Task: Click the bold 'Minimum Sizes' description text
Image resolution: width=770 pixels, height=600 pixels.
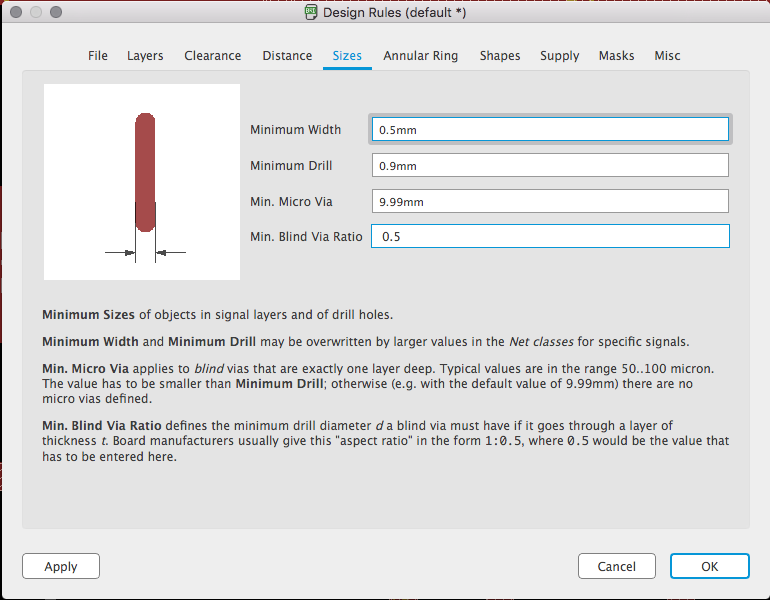Action: (x=88, y=314)
